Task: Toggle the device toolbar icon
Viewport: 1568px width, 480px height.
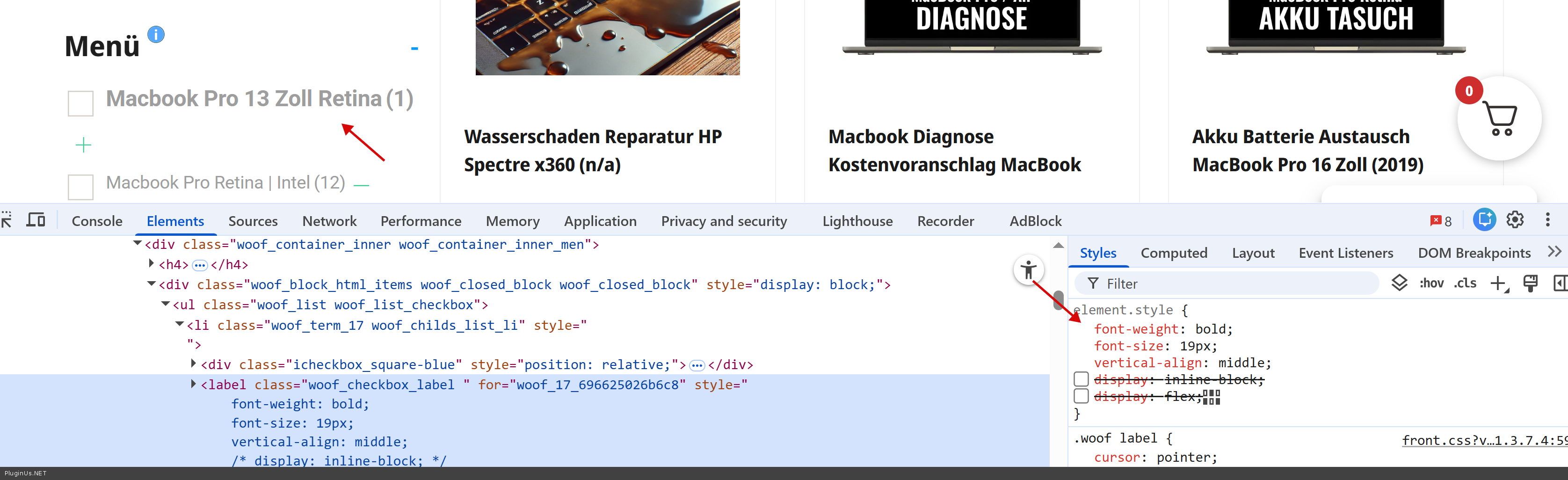Action: pyautogui.click(x=36, y=220)
